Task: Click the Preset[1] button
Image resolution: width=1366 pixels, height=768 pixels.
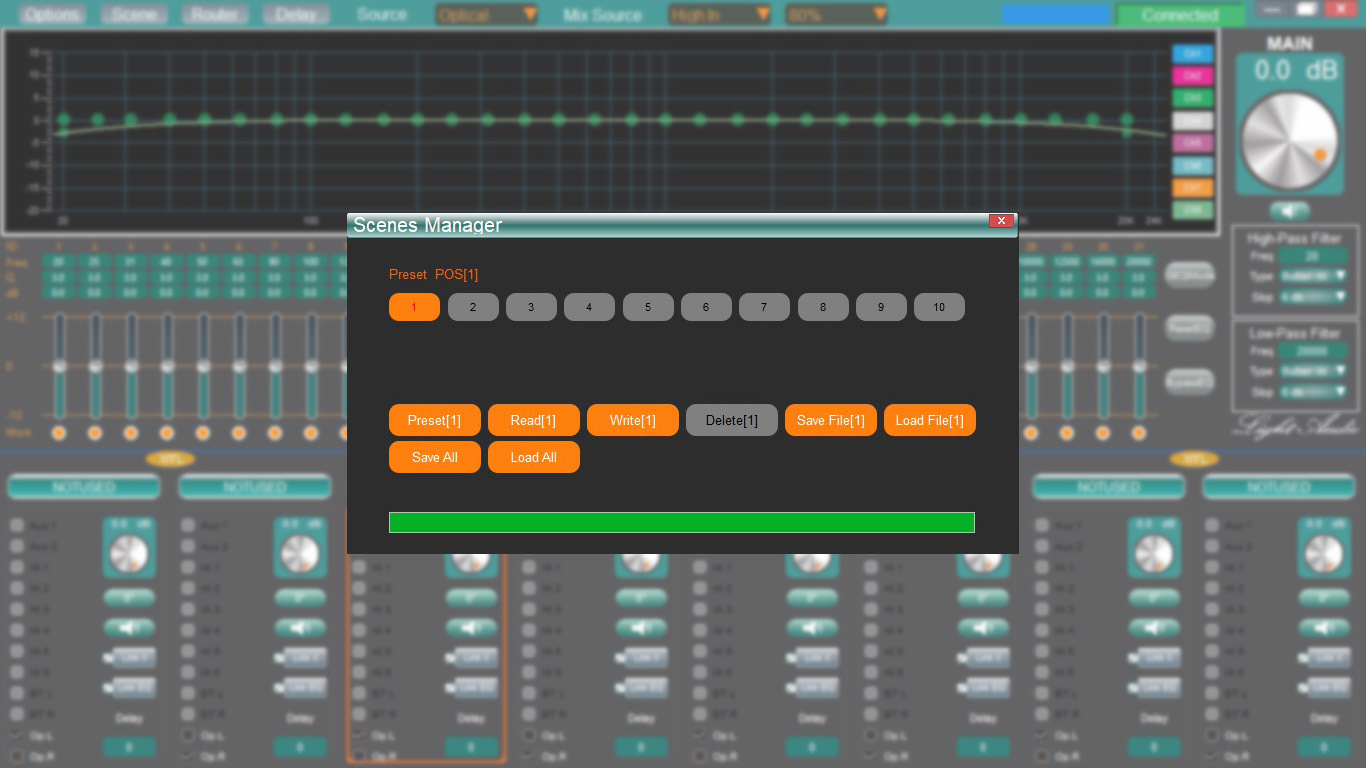Action: pyautogui.click(x=434, y=420)
